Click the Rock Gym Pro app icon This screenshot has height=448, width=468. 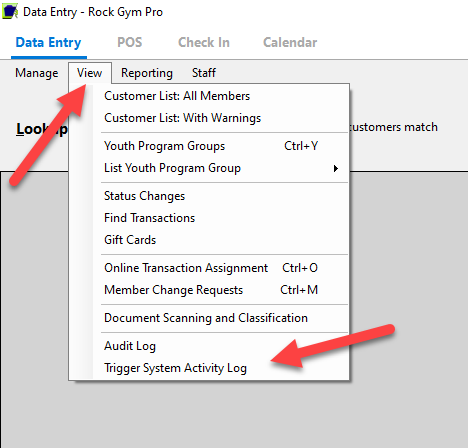10,12
